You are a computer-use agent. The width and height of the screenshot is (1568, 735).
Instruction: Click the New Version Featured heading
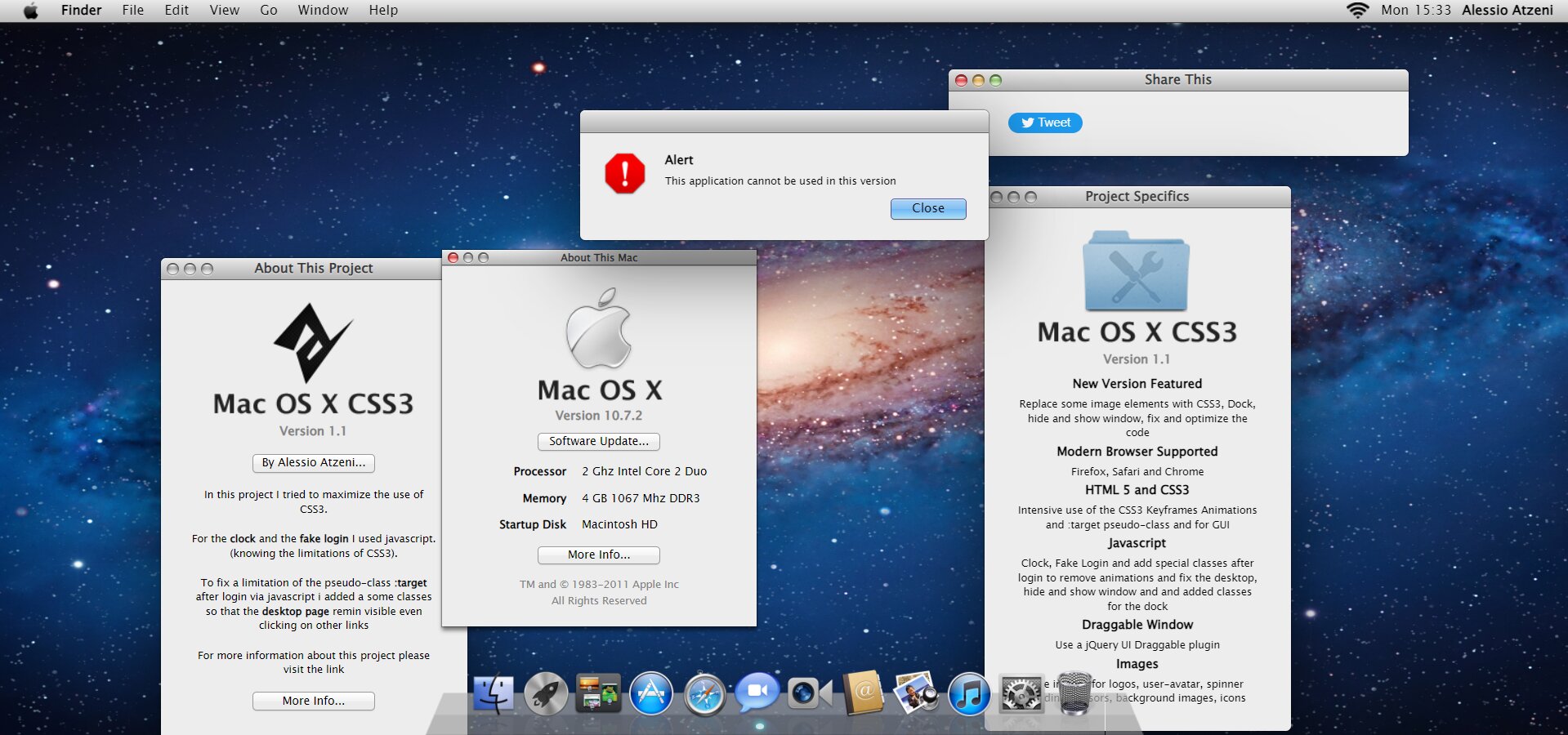point(1137,384)
